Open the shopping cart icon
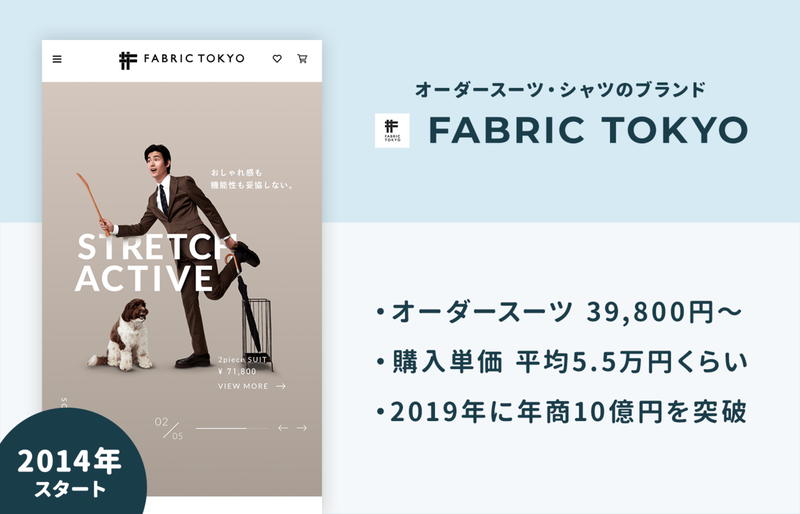The height and width of the screenshot is (514, 800). pyautogui.click(x=302, y=59)
